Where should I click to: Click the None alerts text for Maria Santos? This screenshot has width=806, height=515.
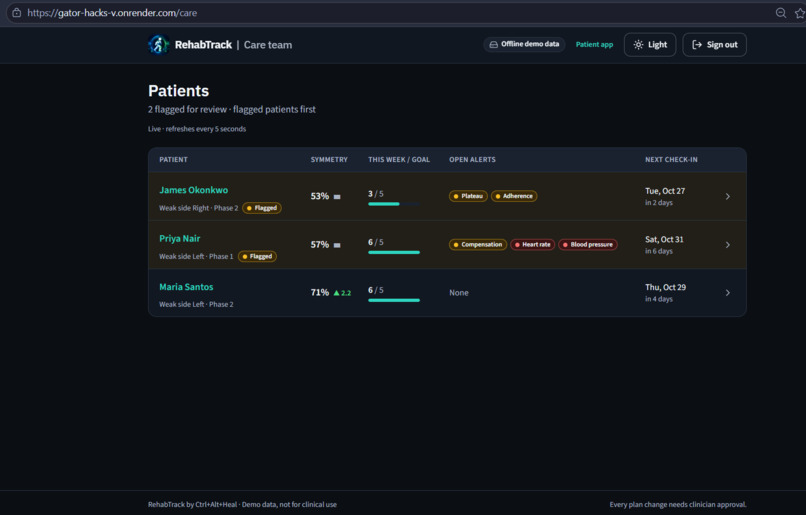[459, 292]
